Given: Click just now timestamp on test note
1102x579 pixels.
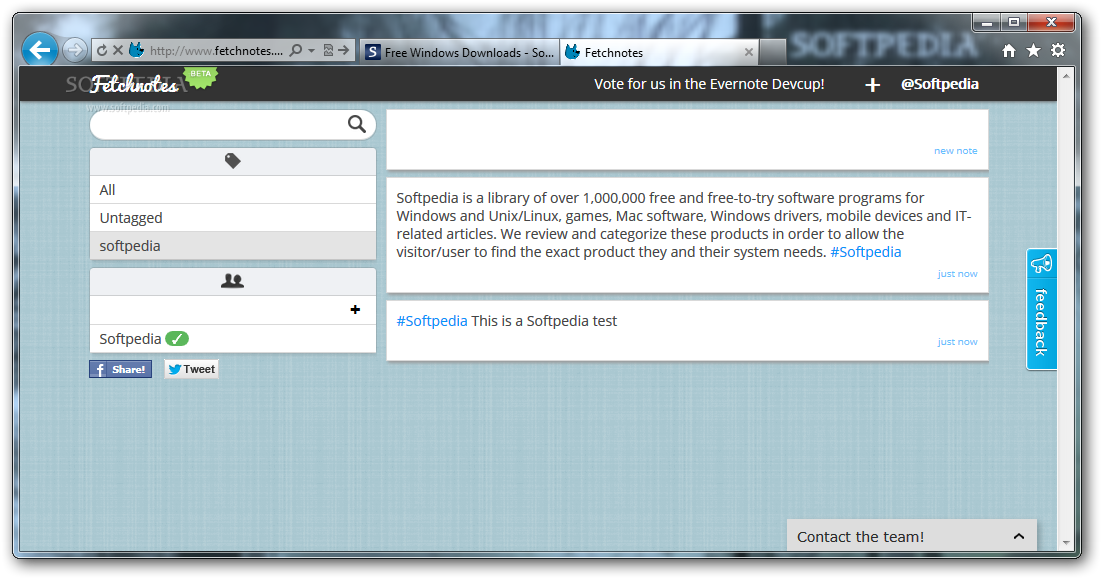Looking at the screenshot, I should pos(957,341).
